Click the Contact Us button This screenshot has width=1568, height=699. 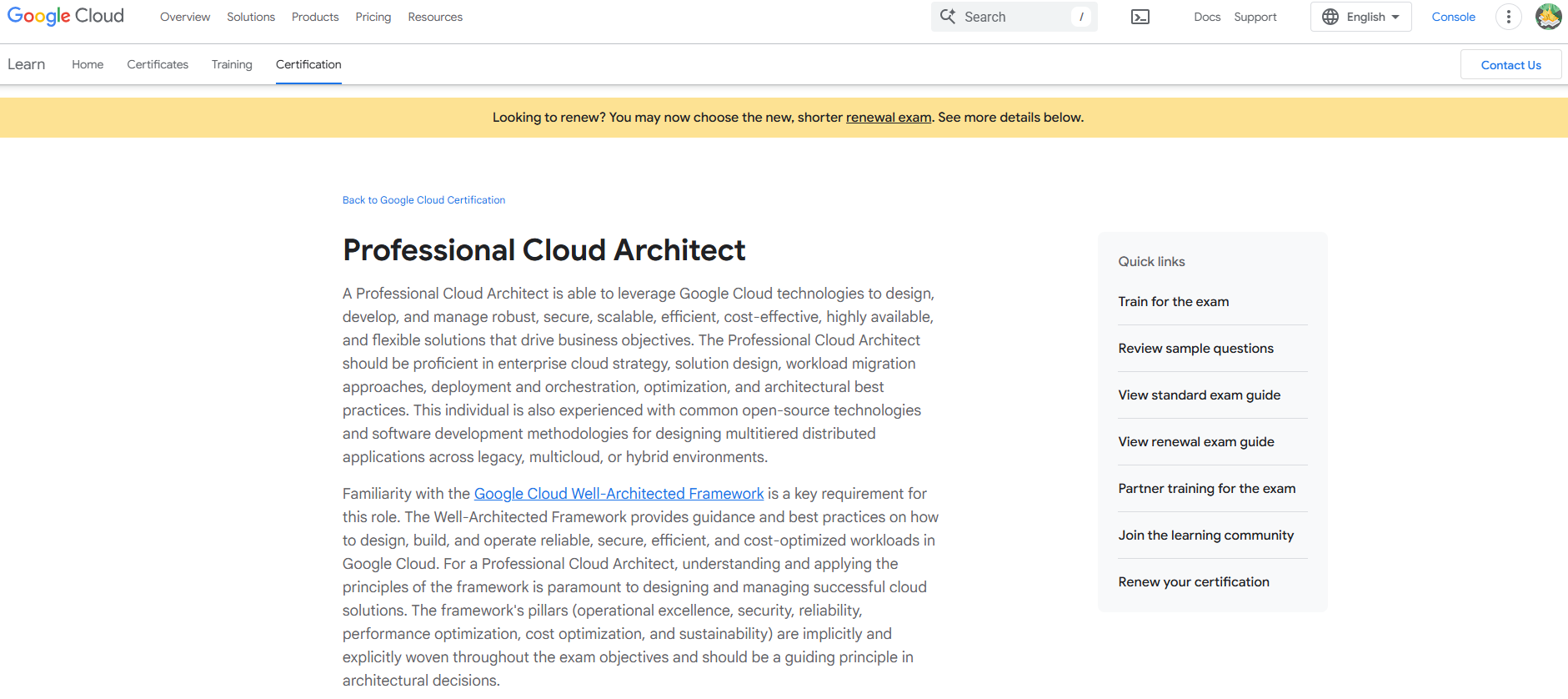[1511, 65]
